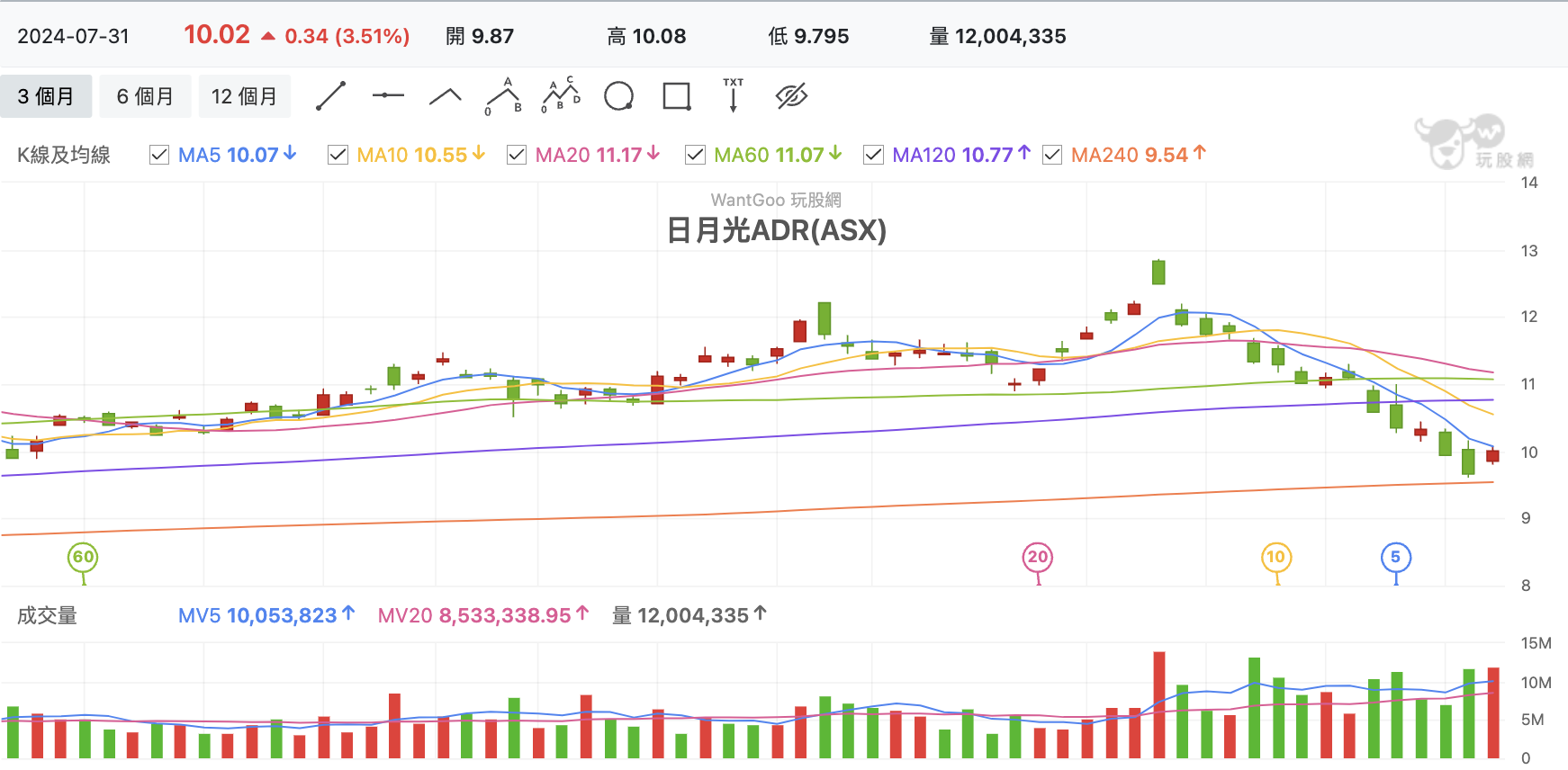Click the tallest red volume bar

click(x=1159, y=704)
